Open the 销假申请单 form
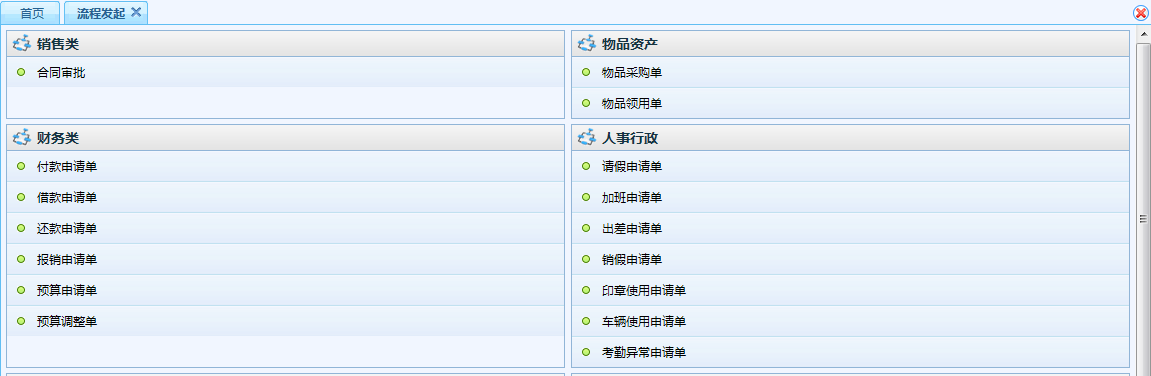The image size is (1151, 376). click(631, 259)
